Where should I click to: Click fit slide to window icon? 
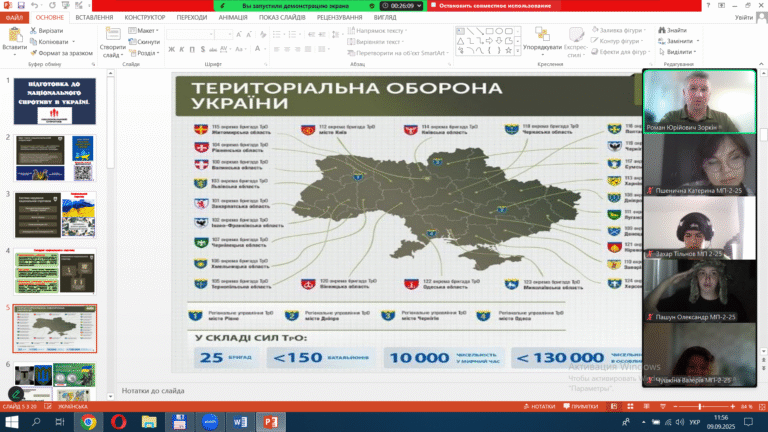(x=760, y=407)
